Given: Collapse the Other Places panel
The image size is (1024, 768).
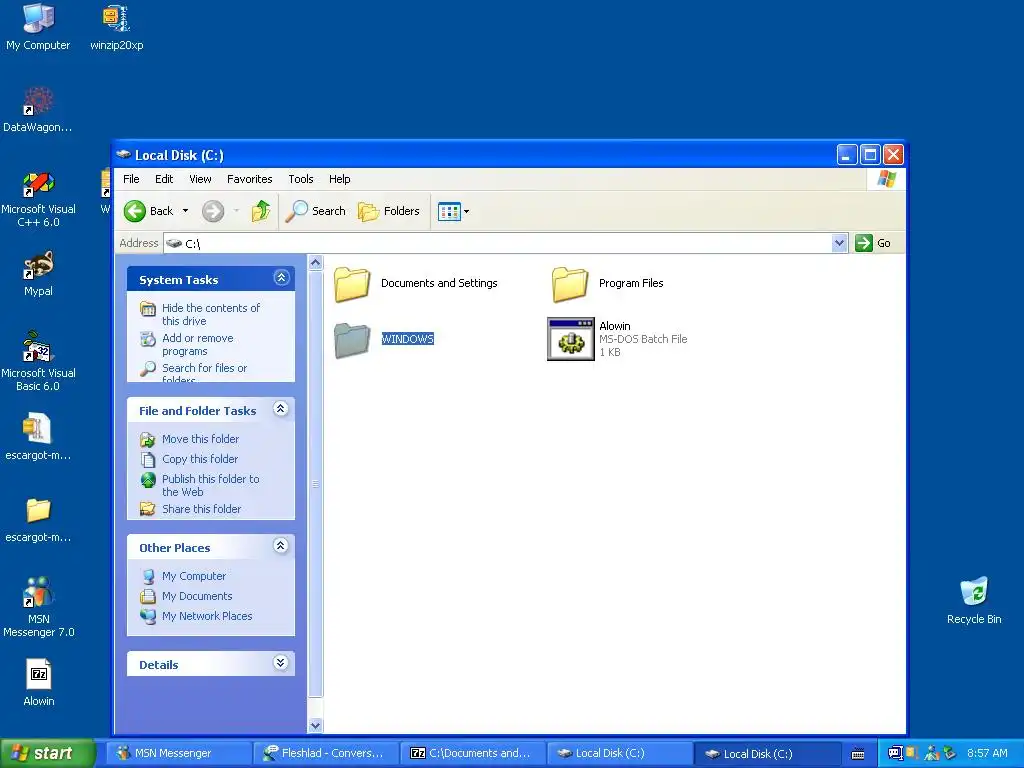Looking at the screenshot, I should click(281, 546).
